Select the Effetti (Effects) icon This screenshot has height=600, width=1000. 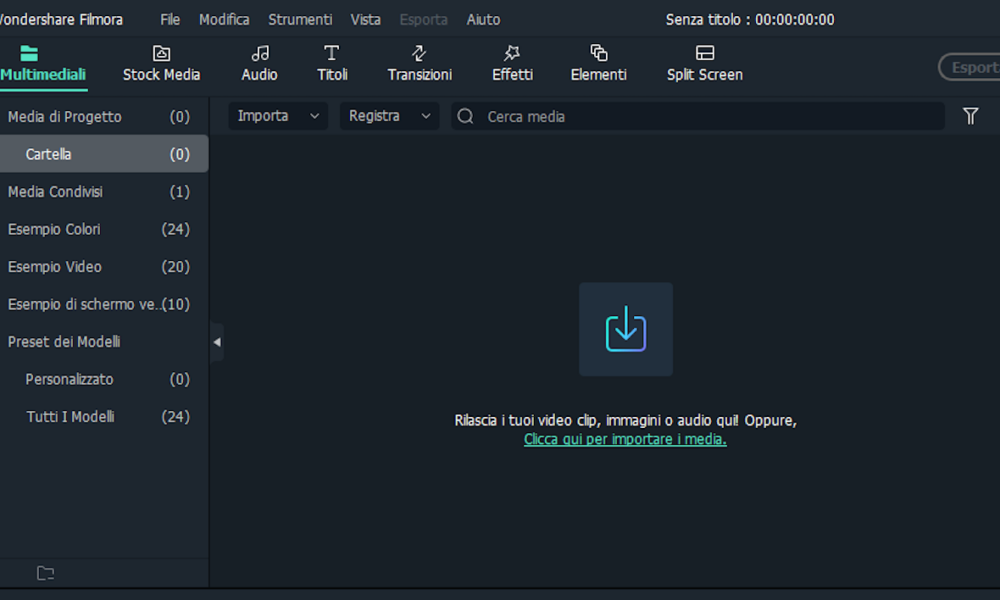click(512, 62)
